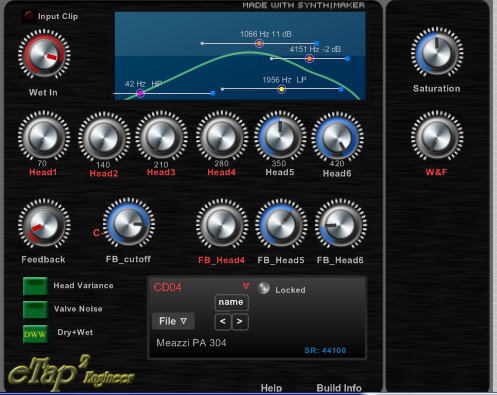Click the Wet In knob
This screenshot has height=395, width=497.
point(44,54)
